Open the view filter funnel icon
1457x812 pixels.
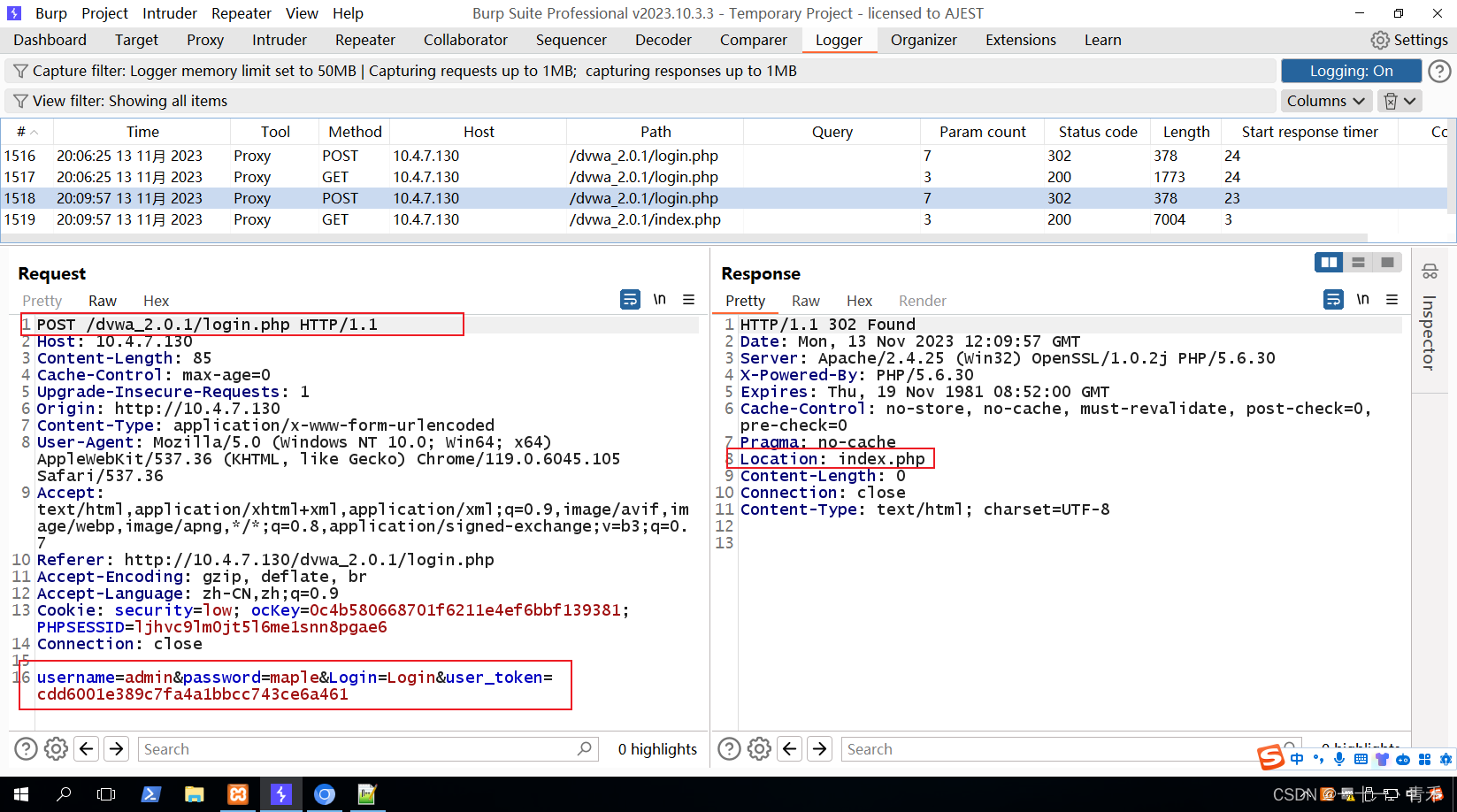coord(20,101)
